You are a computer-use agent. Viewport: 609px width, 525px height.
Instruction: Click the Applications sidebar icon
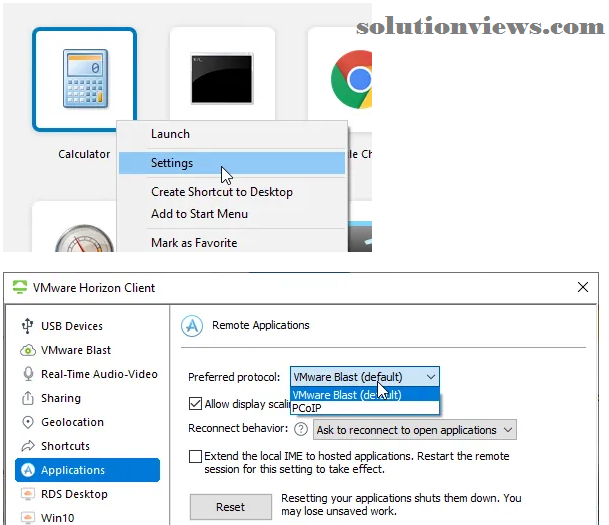28,470
